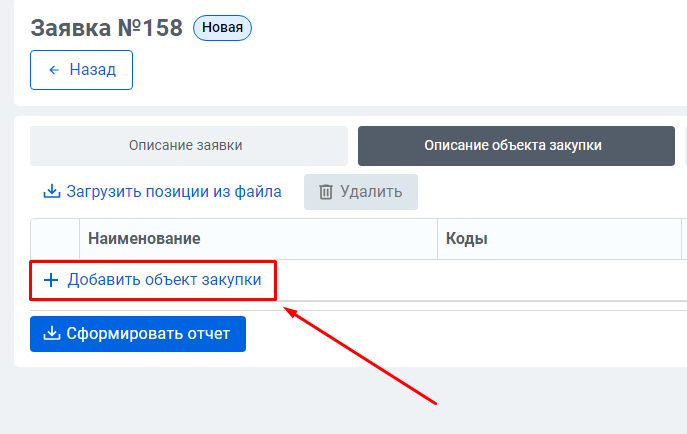Click Добавить объект закупки
Viewport: 687px width, 434px height.
tap(153, 280)
